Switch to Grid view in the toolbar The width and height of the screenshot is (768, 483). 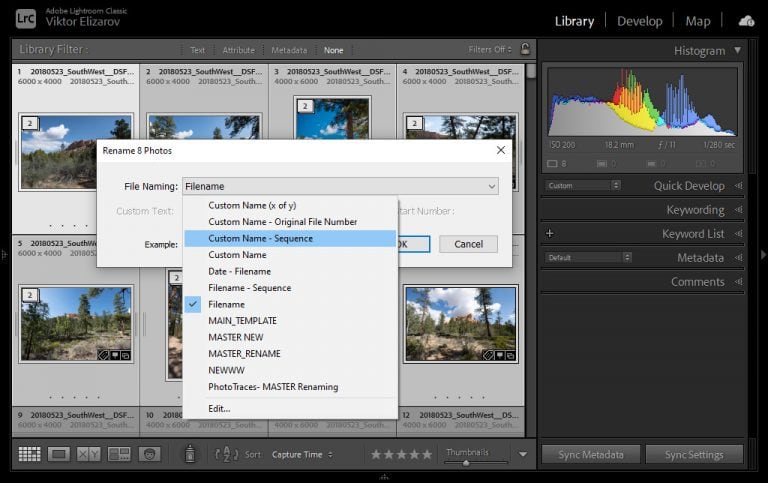tap(29, 455)
